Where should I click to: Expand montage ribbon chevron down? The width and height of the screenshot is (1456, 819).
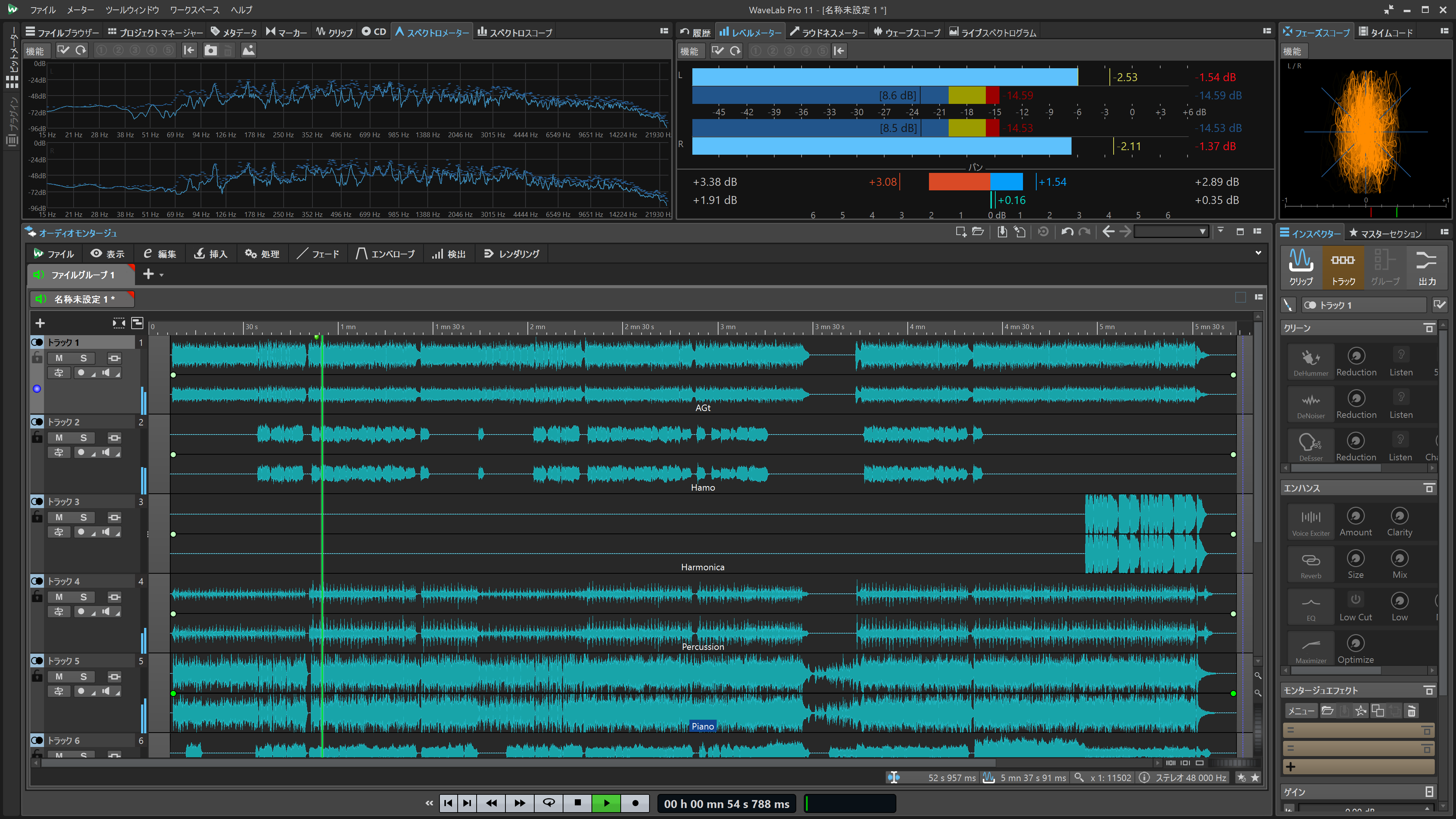coord(1258,253)
